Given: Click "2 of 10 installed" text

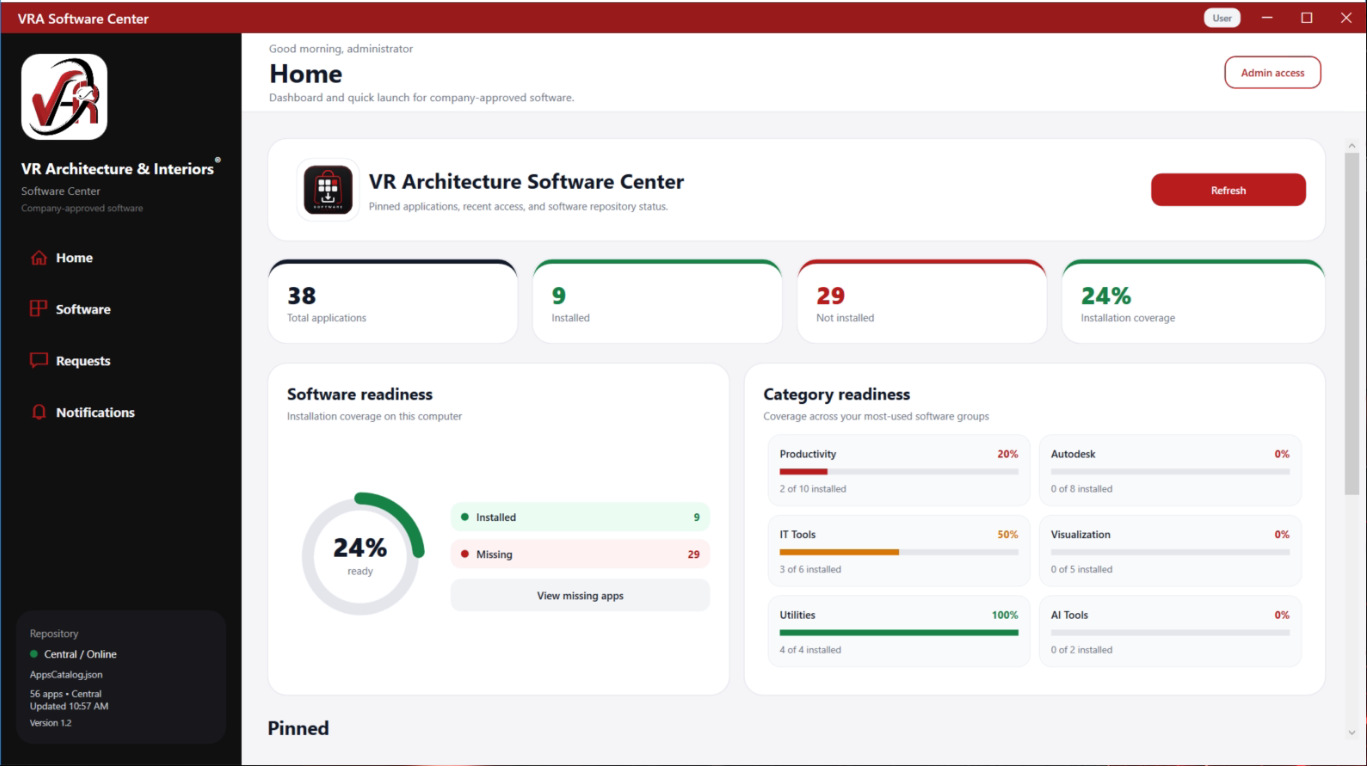Looking at the screenshot, I should tap(813, 489).
